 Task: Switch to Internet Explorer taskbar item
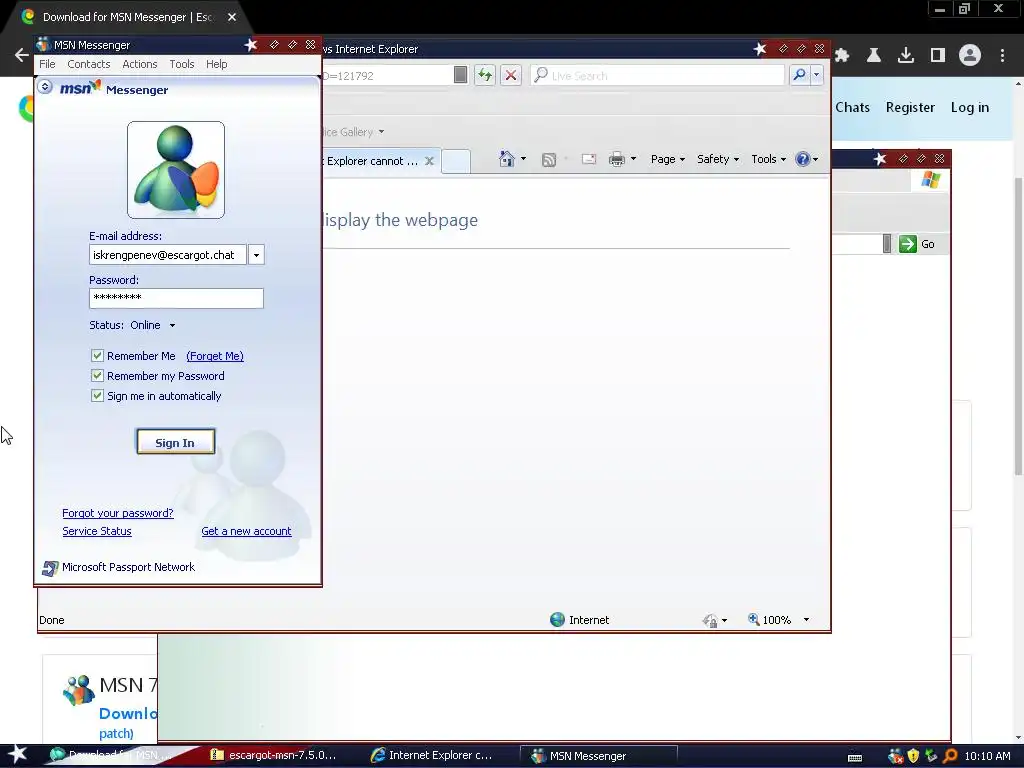[x=431, y=755]
